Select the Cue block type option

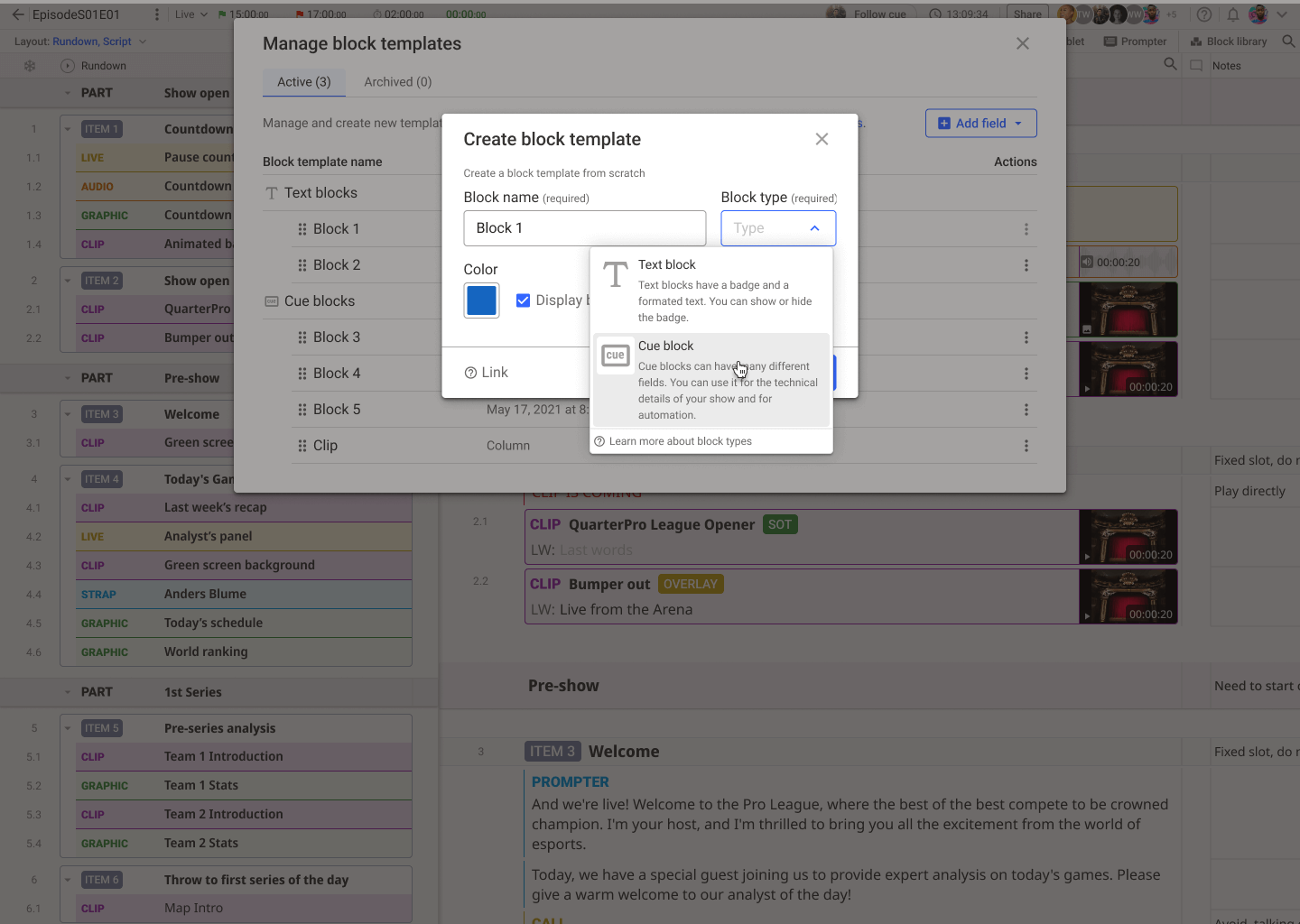point(711,380)
